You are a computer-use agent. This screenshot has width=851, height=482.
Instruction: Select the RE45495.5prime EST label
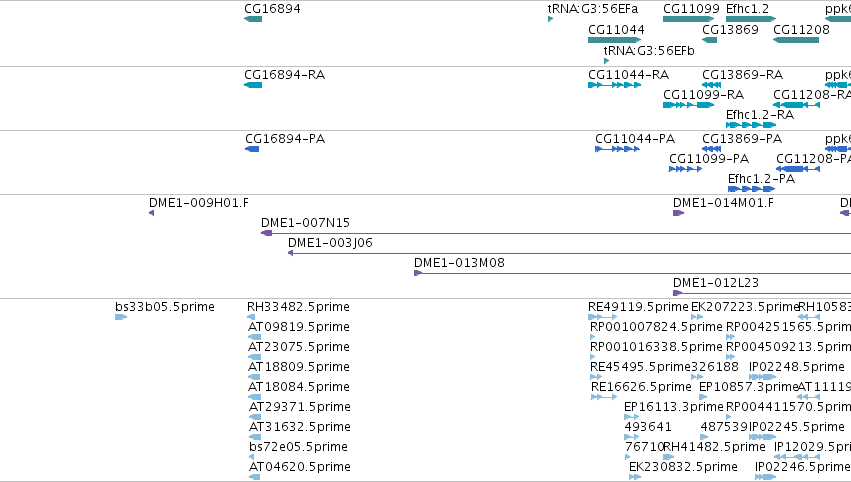pyautogui.click(x=640, y=367)
